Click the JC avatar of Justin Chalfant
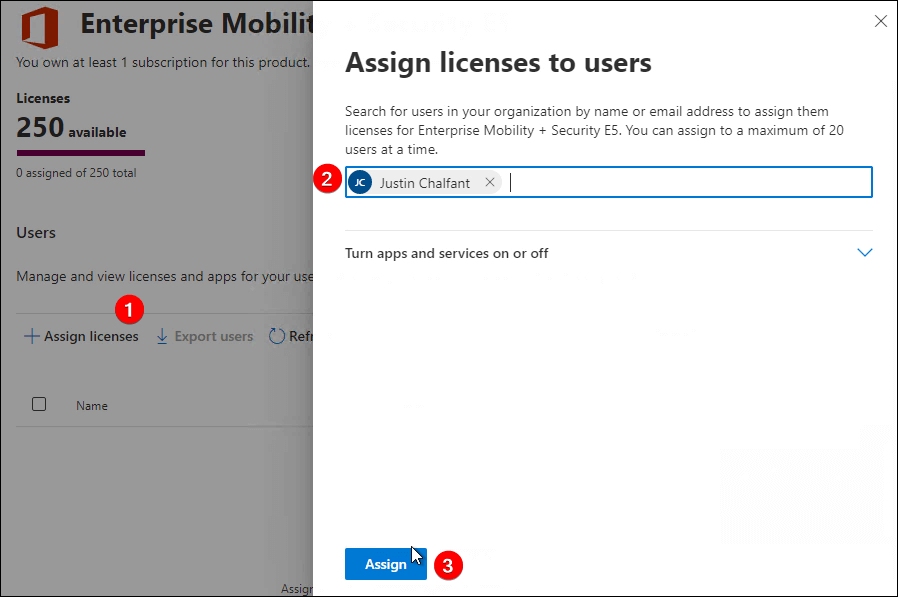The width and height of the screenshot is (898, 597). 360,182
